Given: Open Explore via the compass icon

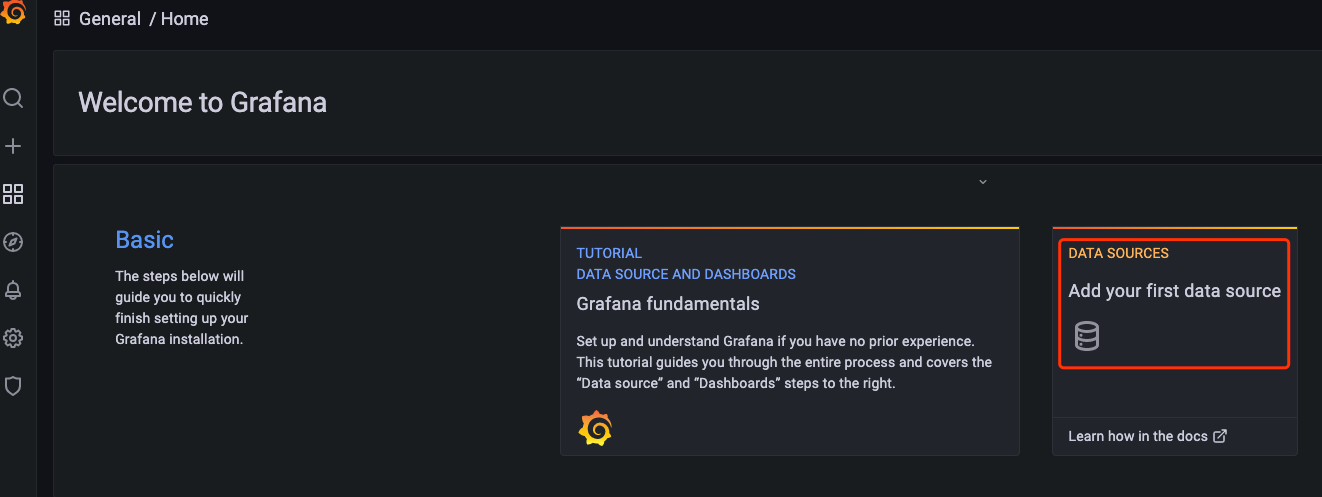Looking at the screenshot, I should click(x=13, y=242).
